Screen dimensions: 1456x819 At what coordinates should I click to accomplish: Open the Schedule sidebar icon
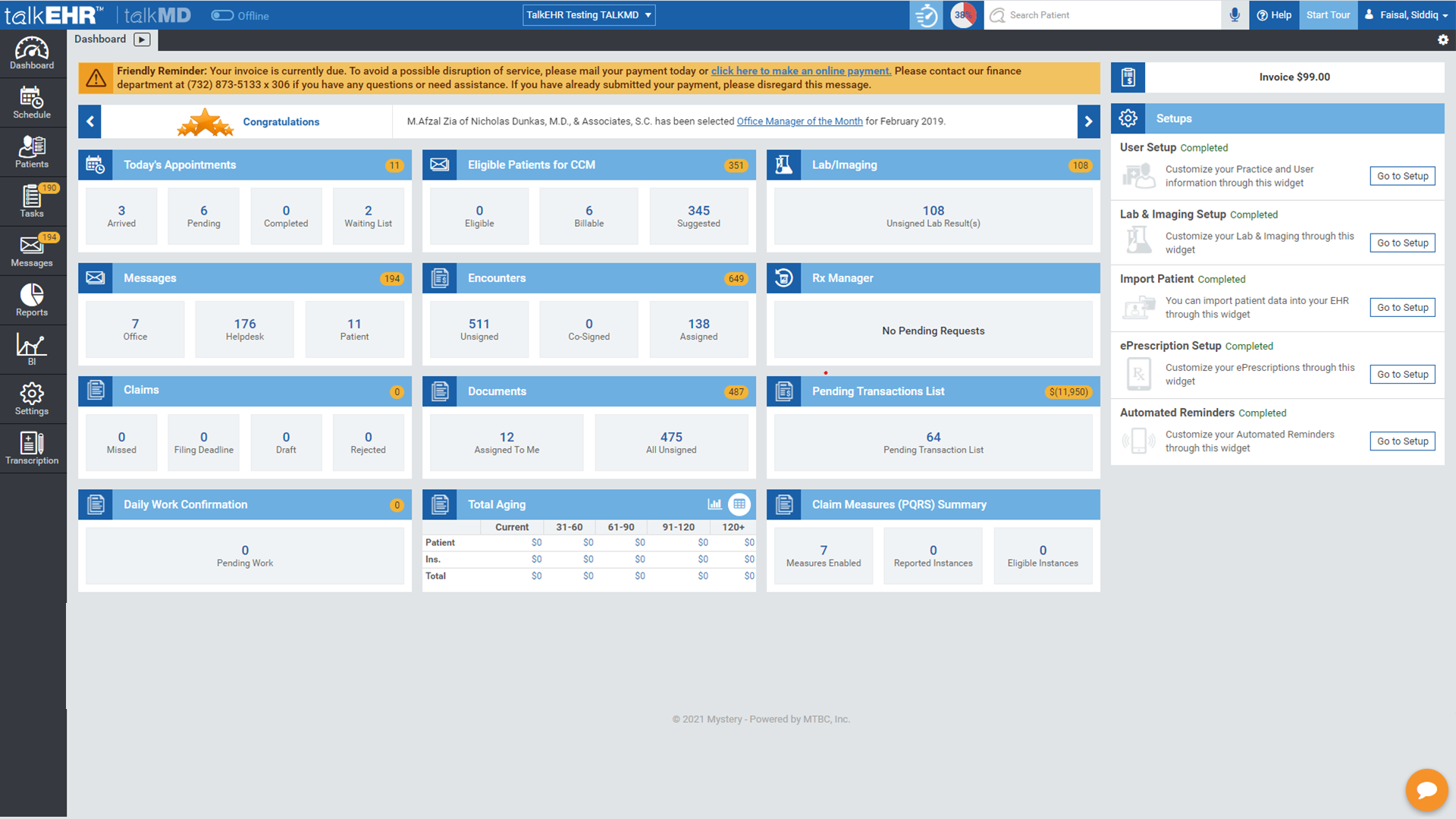pyautogui.click(x=32, y=103)
